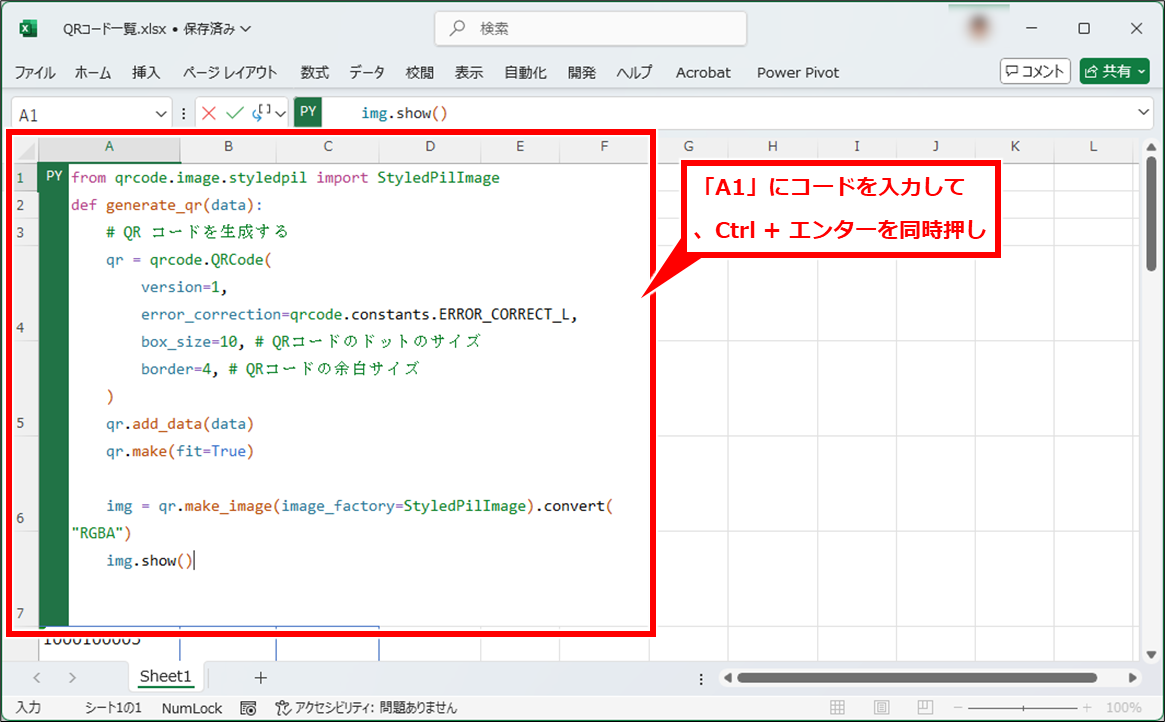Click the formula bar text img.show()
Viewport: 1165px width, 722px height.
point(404,113)
